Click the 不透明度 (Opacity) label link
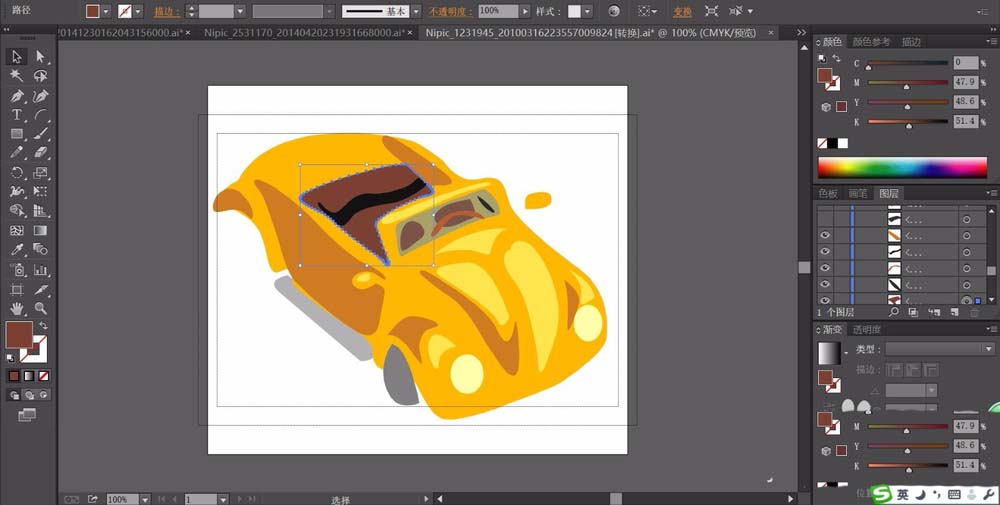 pos(451,11)
